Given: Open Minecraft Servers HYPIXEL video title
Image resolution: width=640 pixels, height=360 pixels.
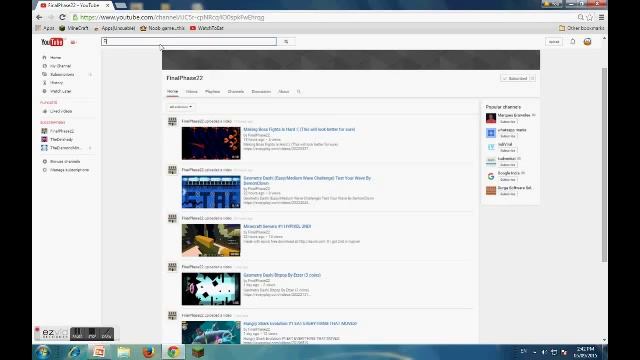Looking at the screenshot, I should point(277,227).
